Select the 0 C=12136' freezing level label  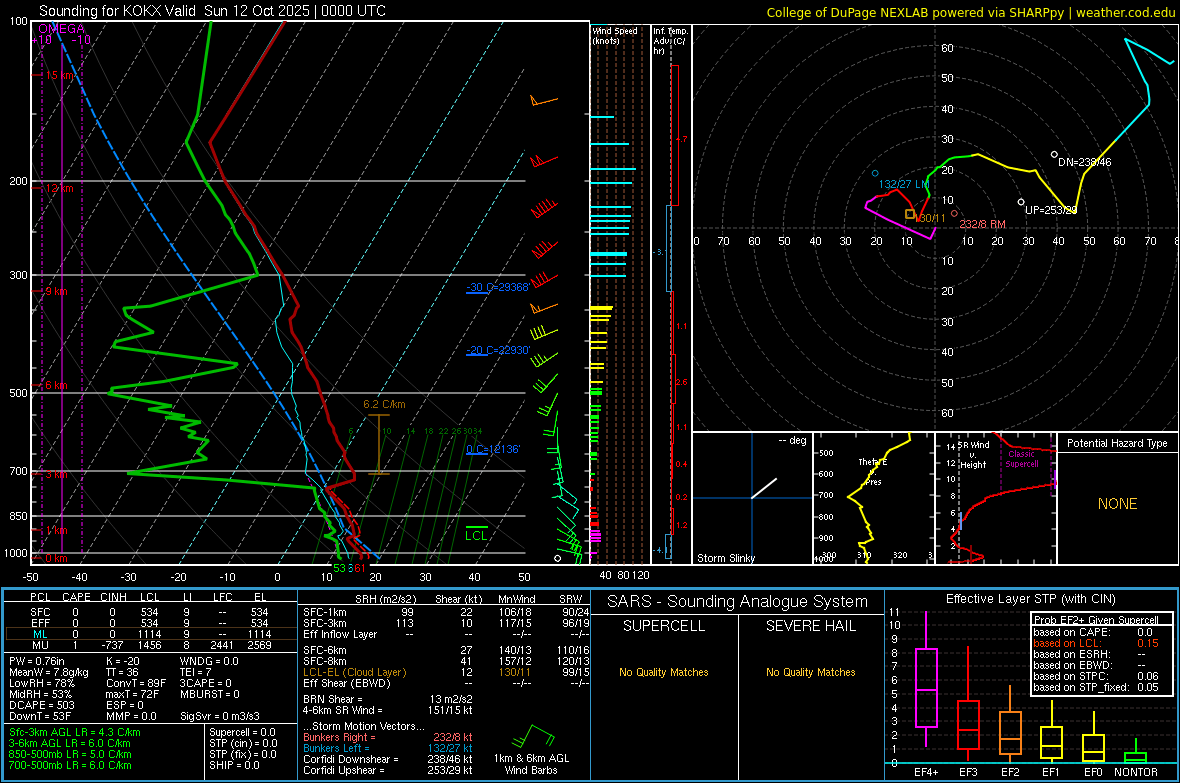pyautogui.click(x=493, y=449)
